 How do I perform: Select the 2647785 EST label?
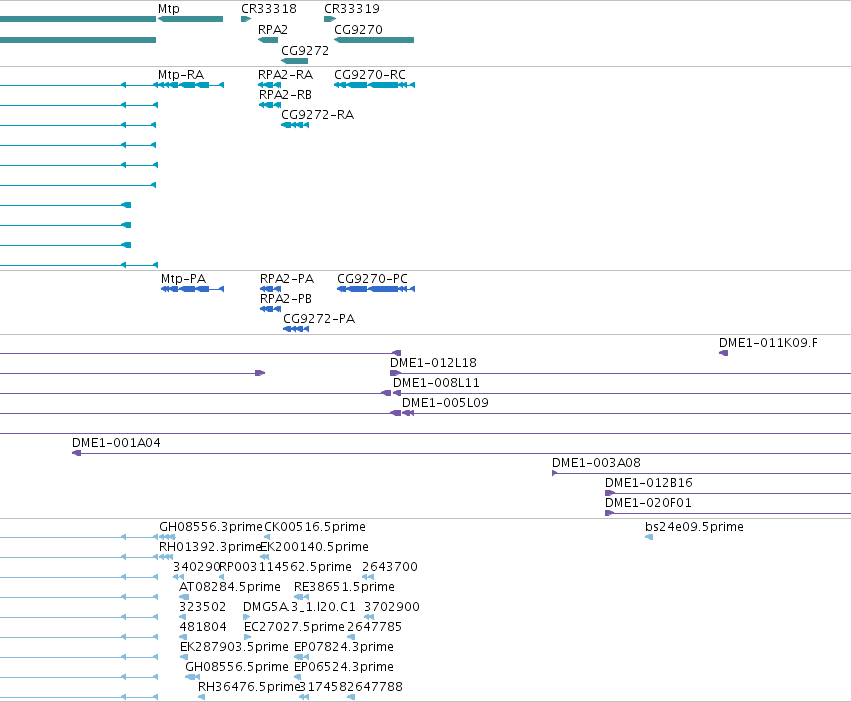374,628
